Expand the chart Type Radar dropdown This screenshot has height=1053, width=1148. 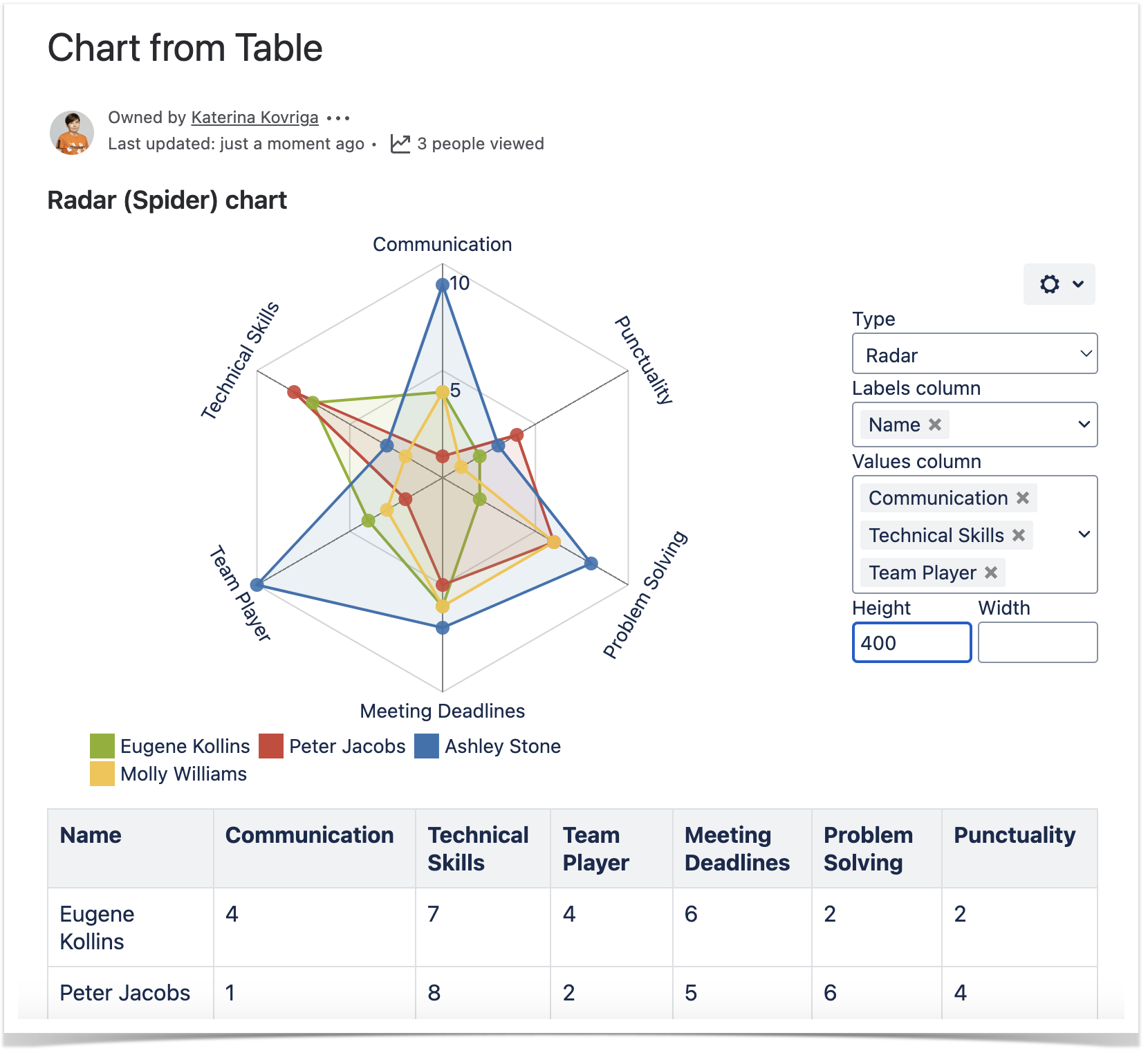(x=974, y=354)
